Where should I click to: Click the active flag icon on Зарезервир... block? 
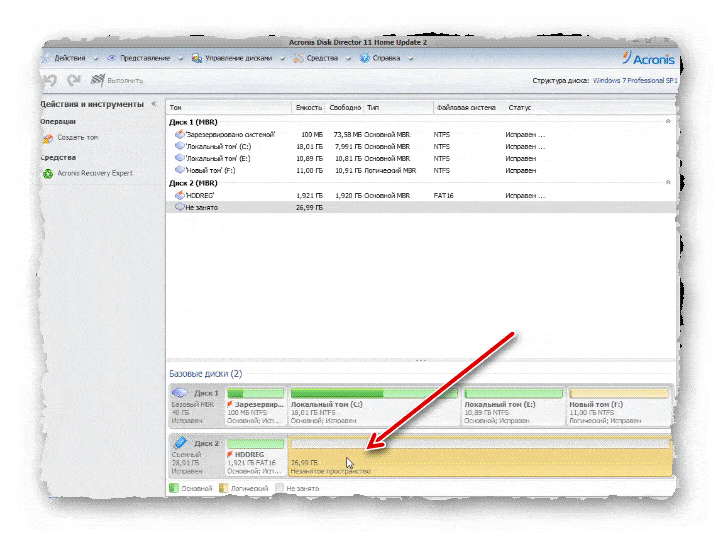[230, 404]
